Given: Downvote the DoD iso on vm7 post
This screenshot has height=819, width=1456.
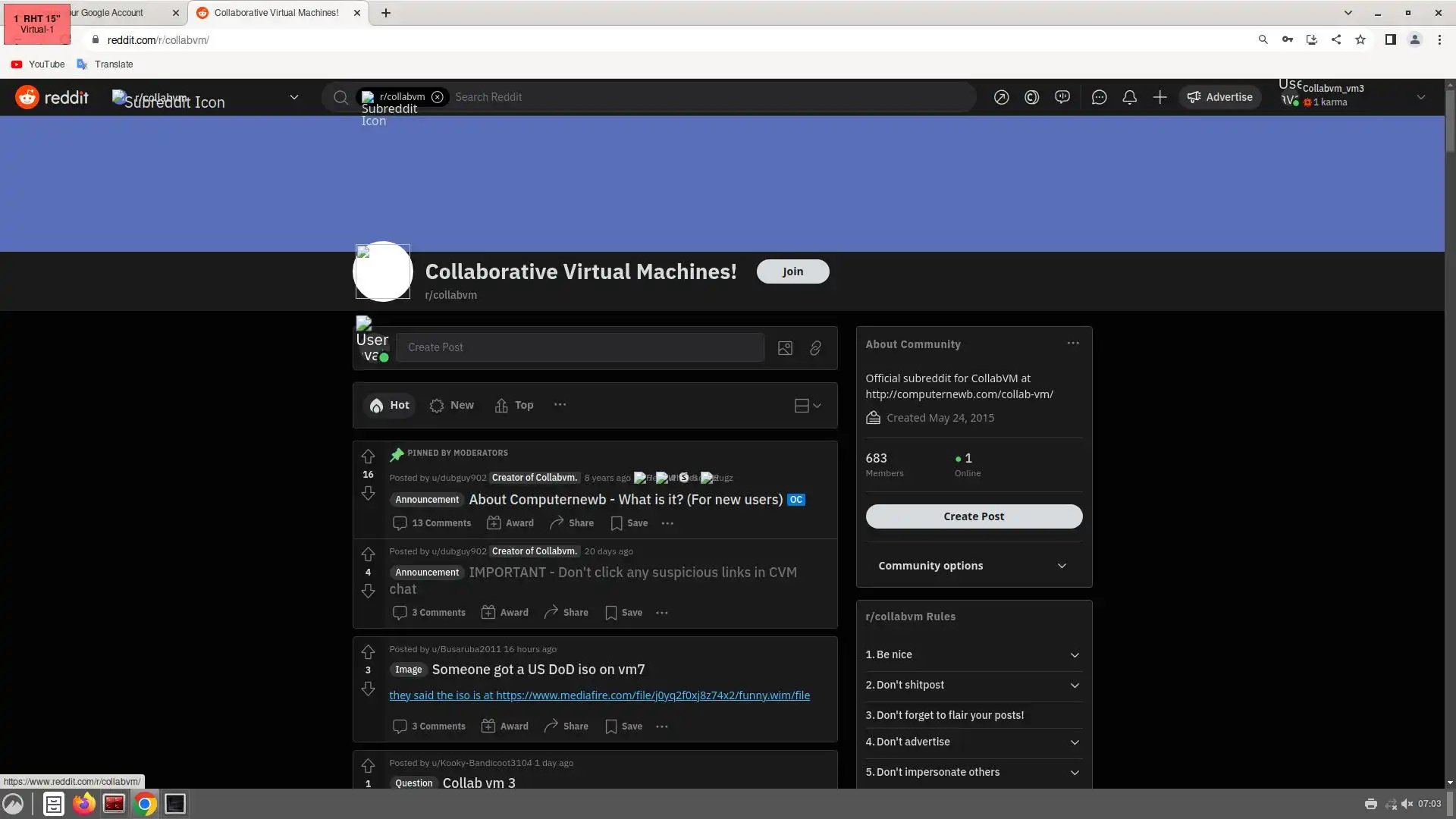Looking at the screenshot, I should pyautogui.click(x=368, y=689).
